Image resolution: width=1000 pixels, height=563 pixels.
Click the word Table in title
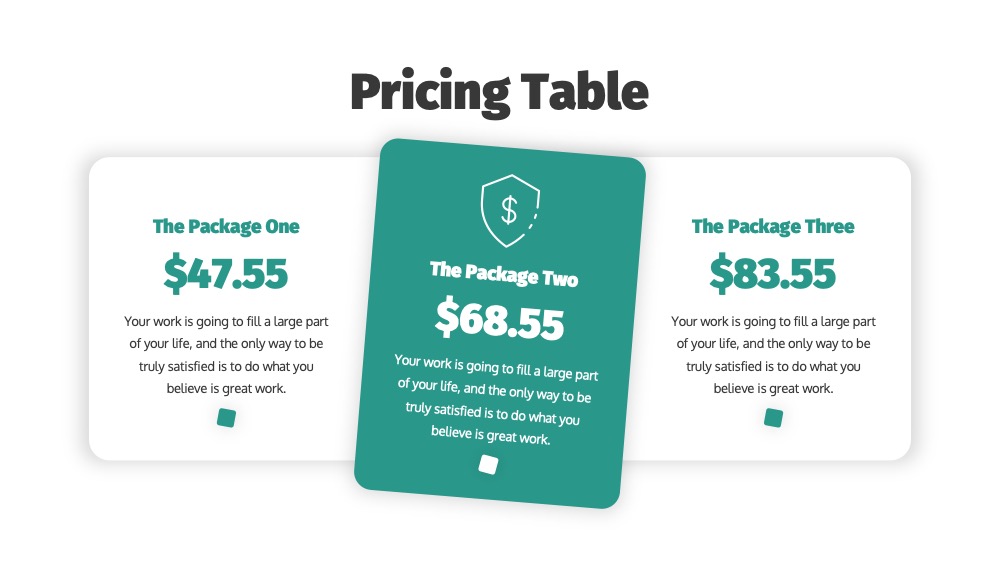coord(585,91)
